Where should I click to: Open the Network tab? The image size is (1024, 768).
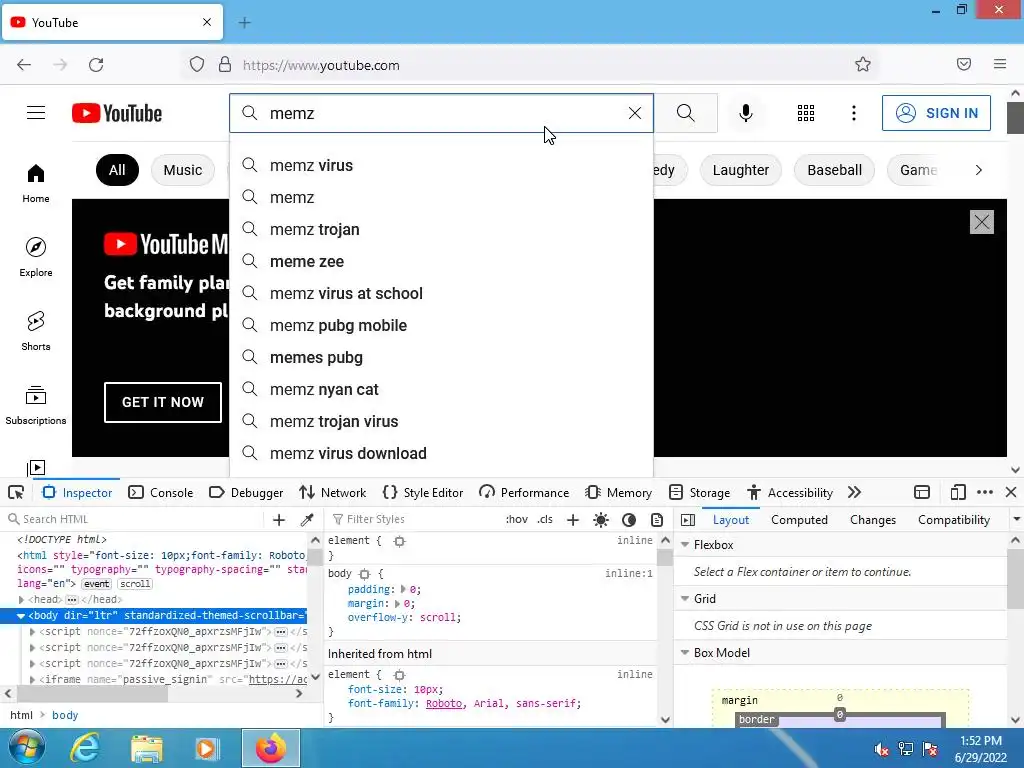click(332, 492)
